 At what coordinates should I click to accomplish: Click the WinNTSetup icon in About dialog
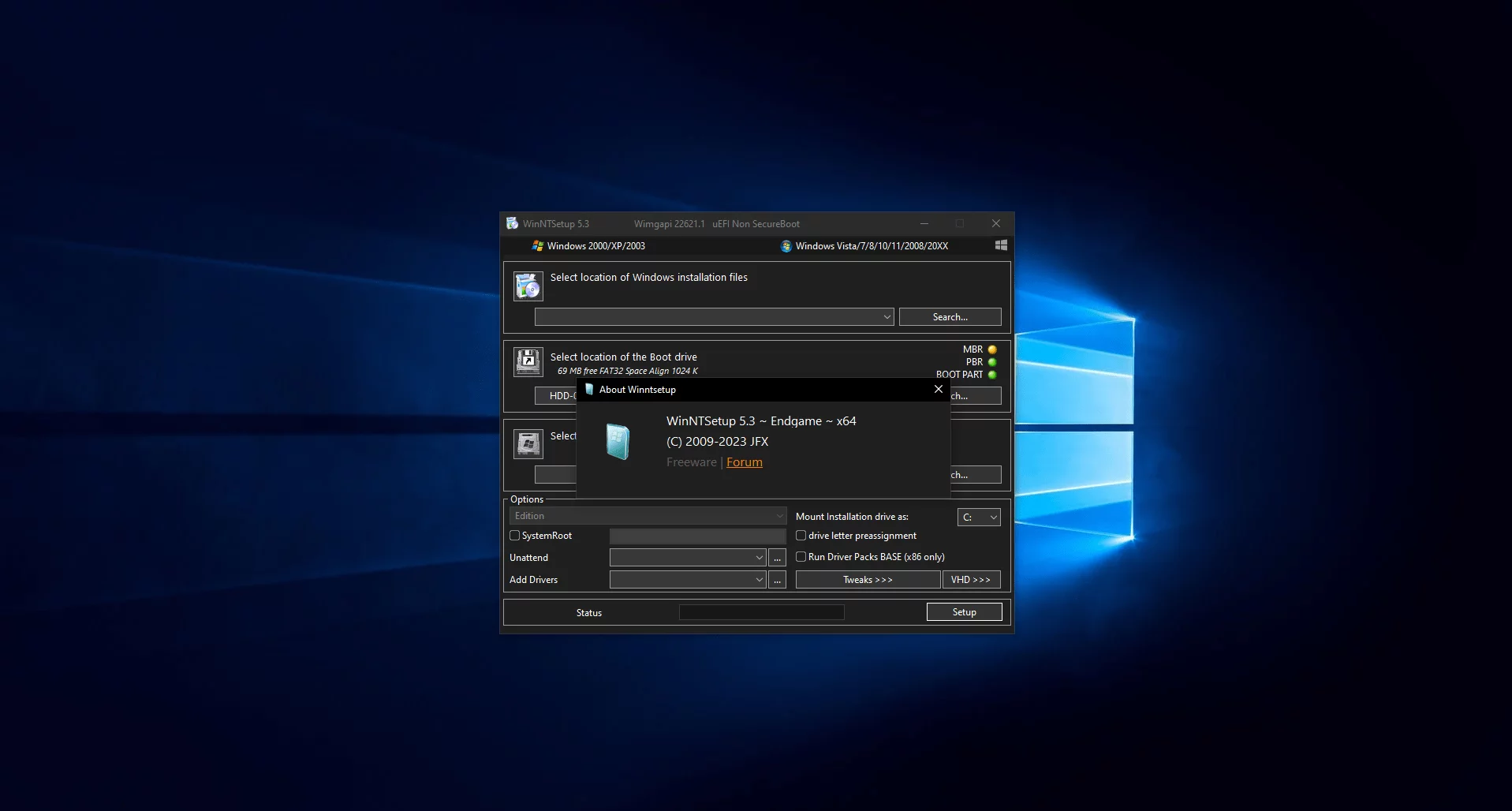coord(618,442)
